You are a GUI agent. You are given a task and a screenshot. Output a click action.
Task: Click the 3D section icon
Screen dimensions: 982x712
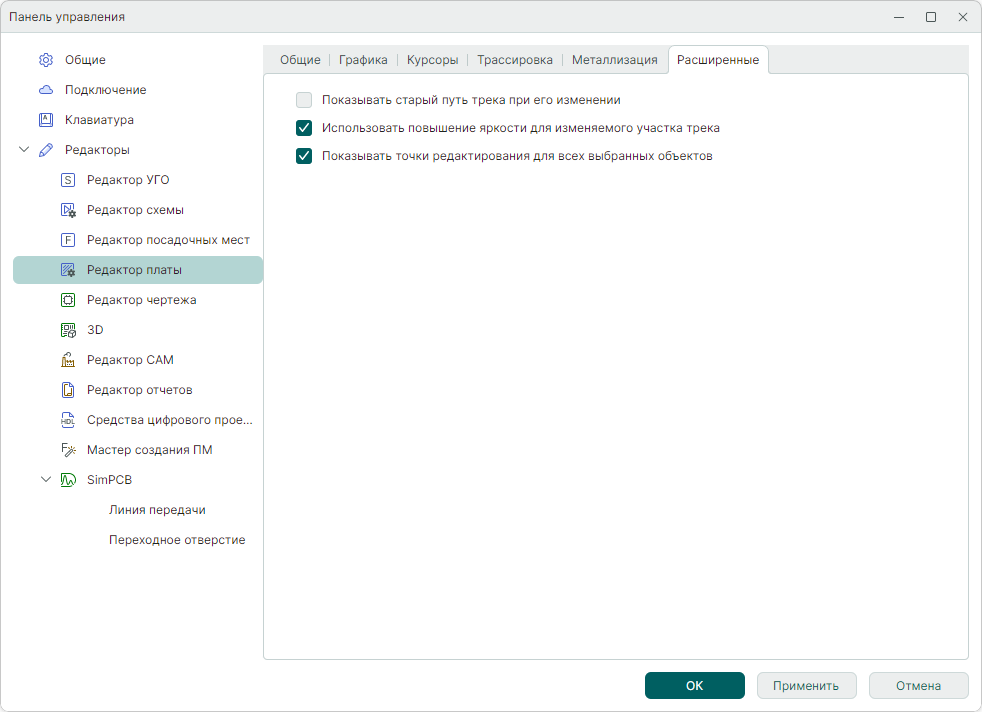[x=68, y=330]
